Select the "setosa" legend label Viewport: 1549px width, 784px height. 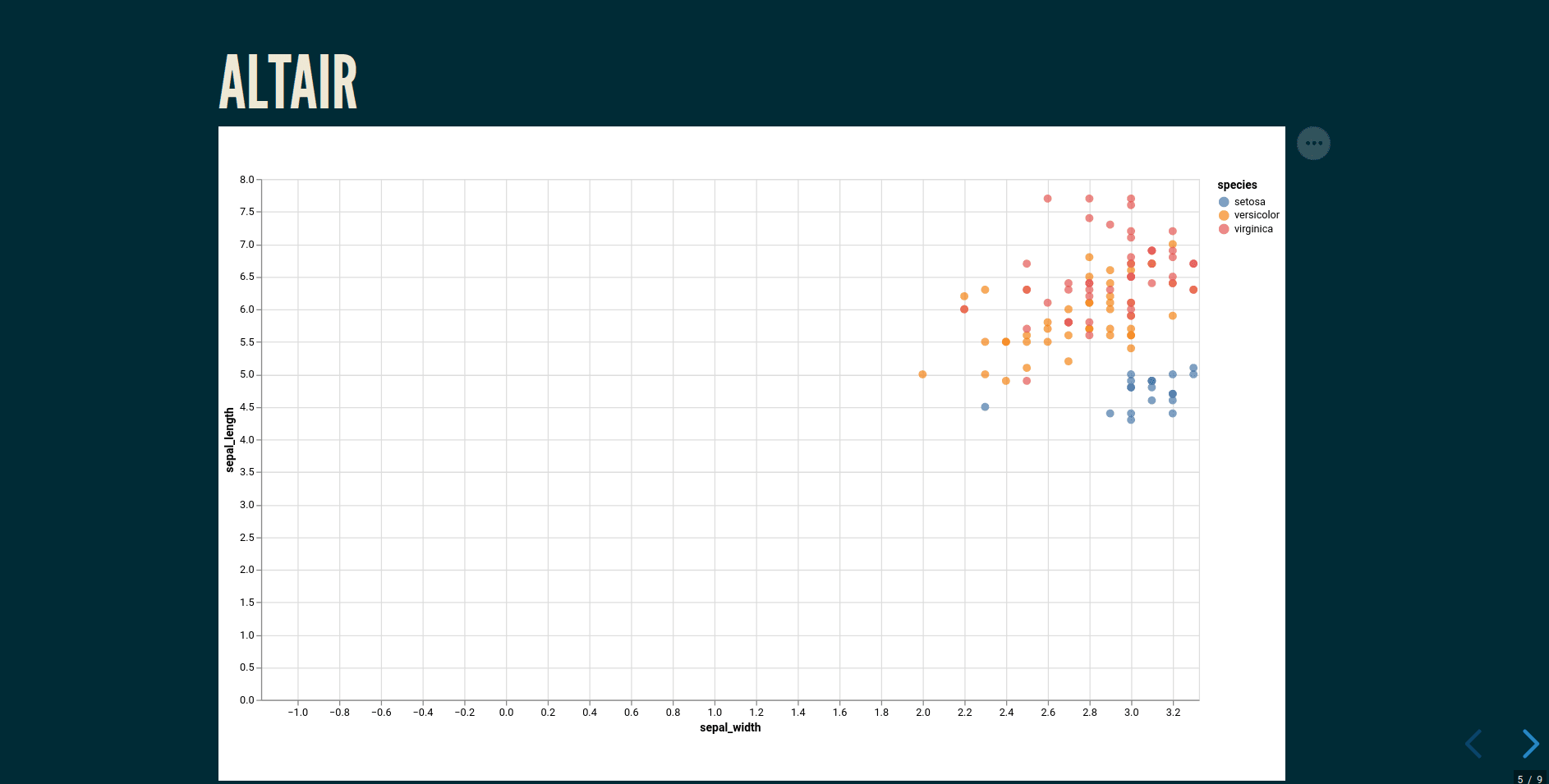pos(1249,202)
